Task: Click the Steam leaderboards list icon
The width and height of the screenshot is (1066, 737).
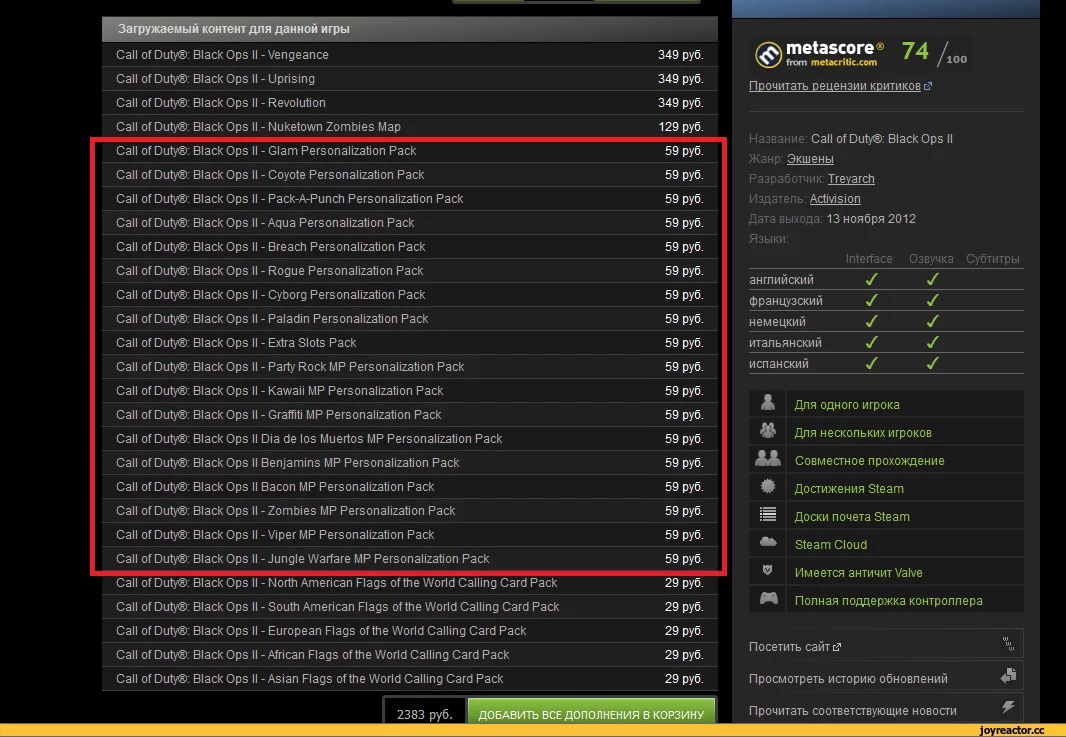Action: (766, 516)
